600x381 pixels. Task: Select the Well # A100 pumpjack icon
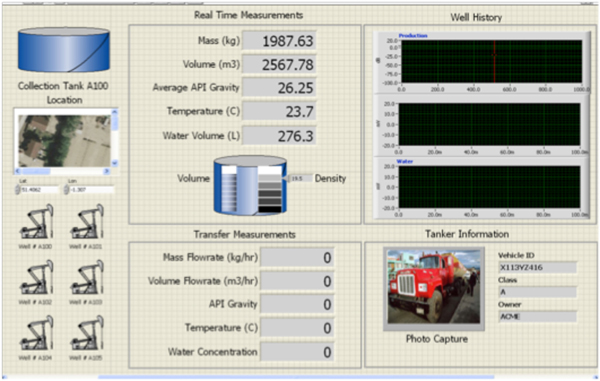point(37,222)
